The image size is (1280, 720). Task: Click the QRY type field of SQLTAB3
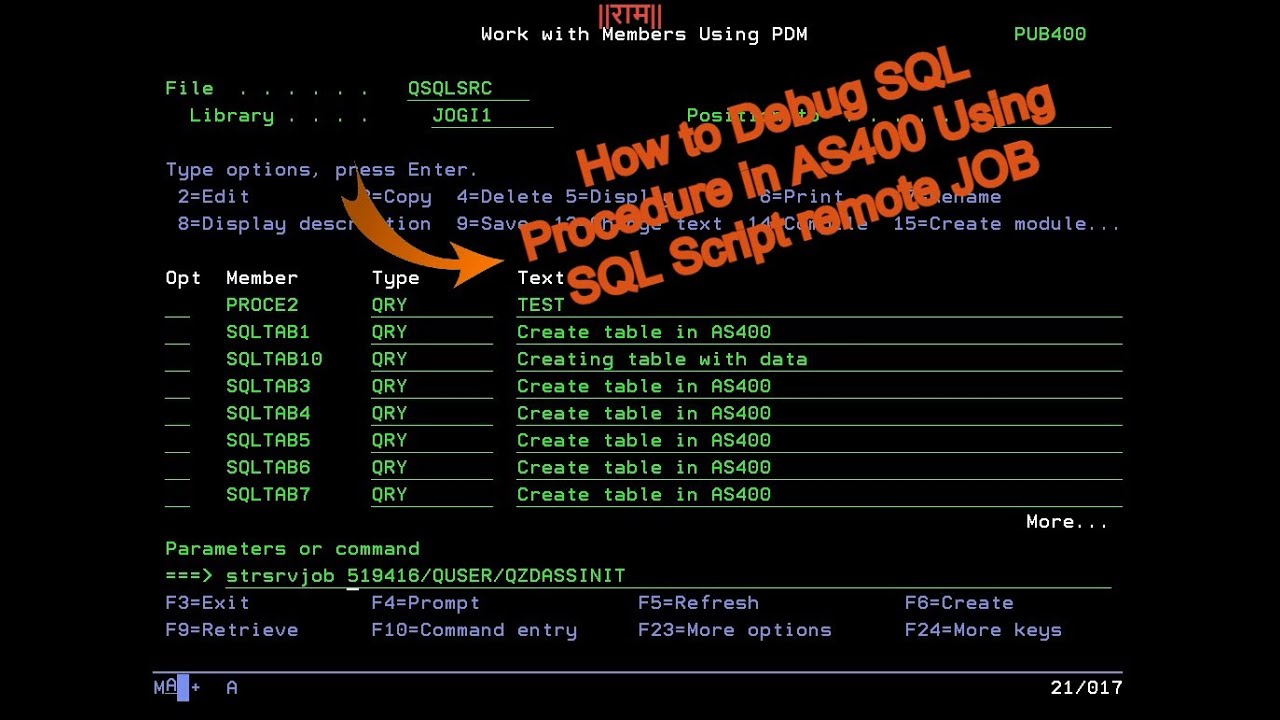[x=432, y=387]
